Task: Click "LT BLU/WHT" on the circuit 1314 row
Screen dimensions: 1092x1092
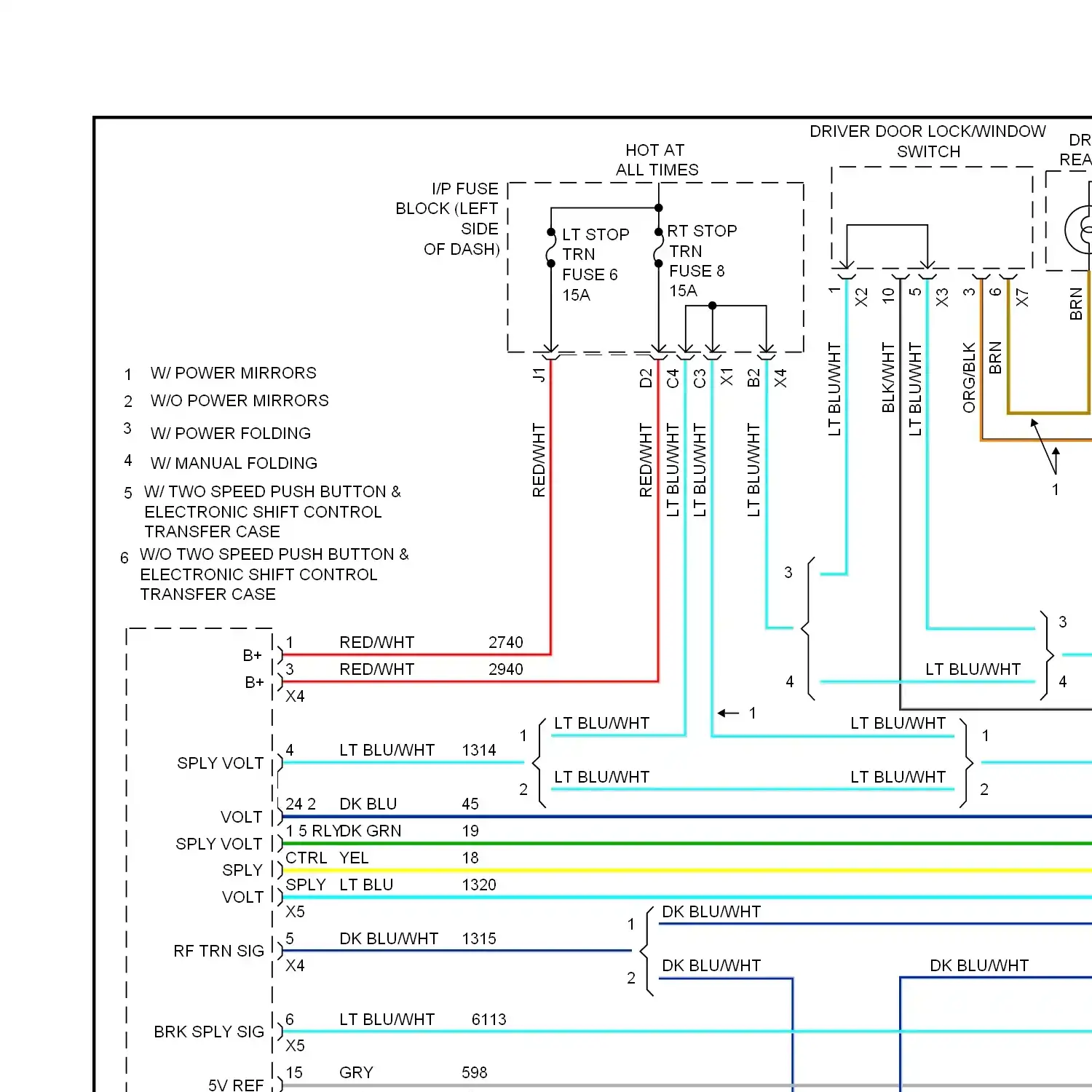Action: click(x=387, y=751)
